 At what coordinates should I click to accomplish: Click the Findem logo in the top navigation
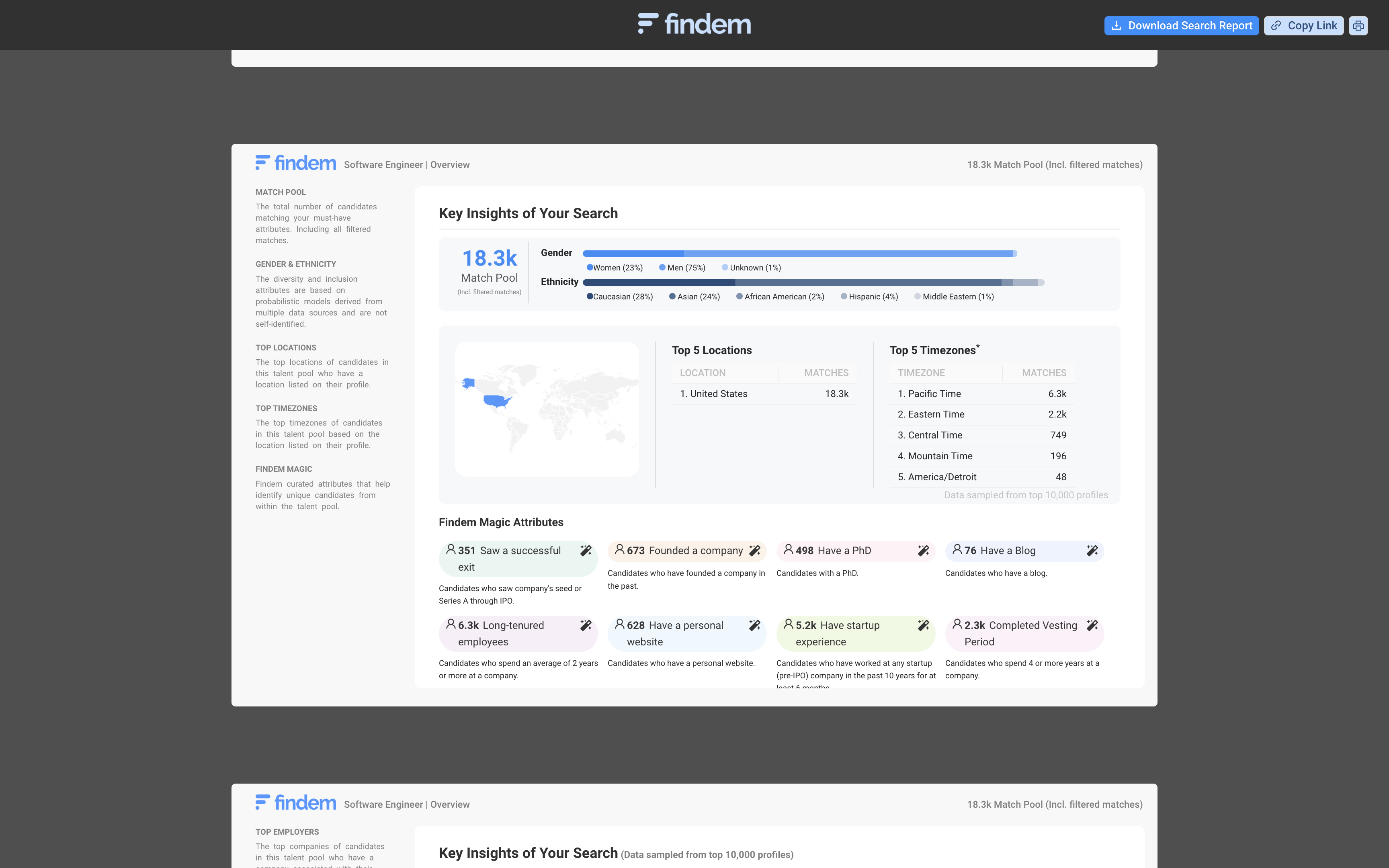point(694,24)
